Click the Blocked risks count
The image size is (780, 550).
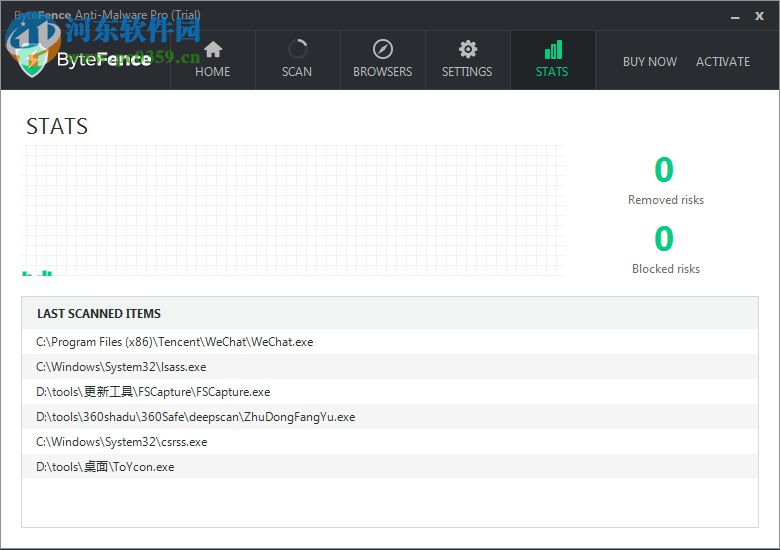point(664,239)
